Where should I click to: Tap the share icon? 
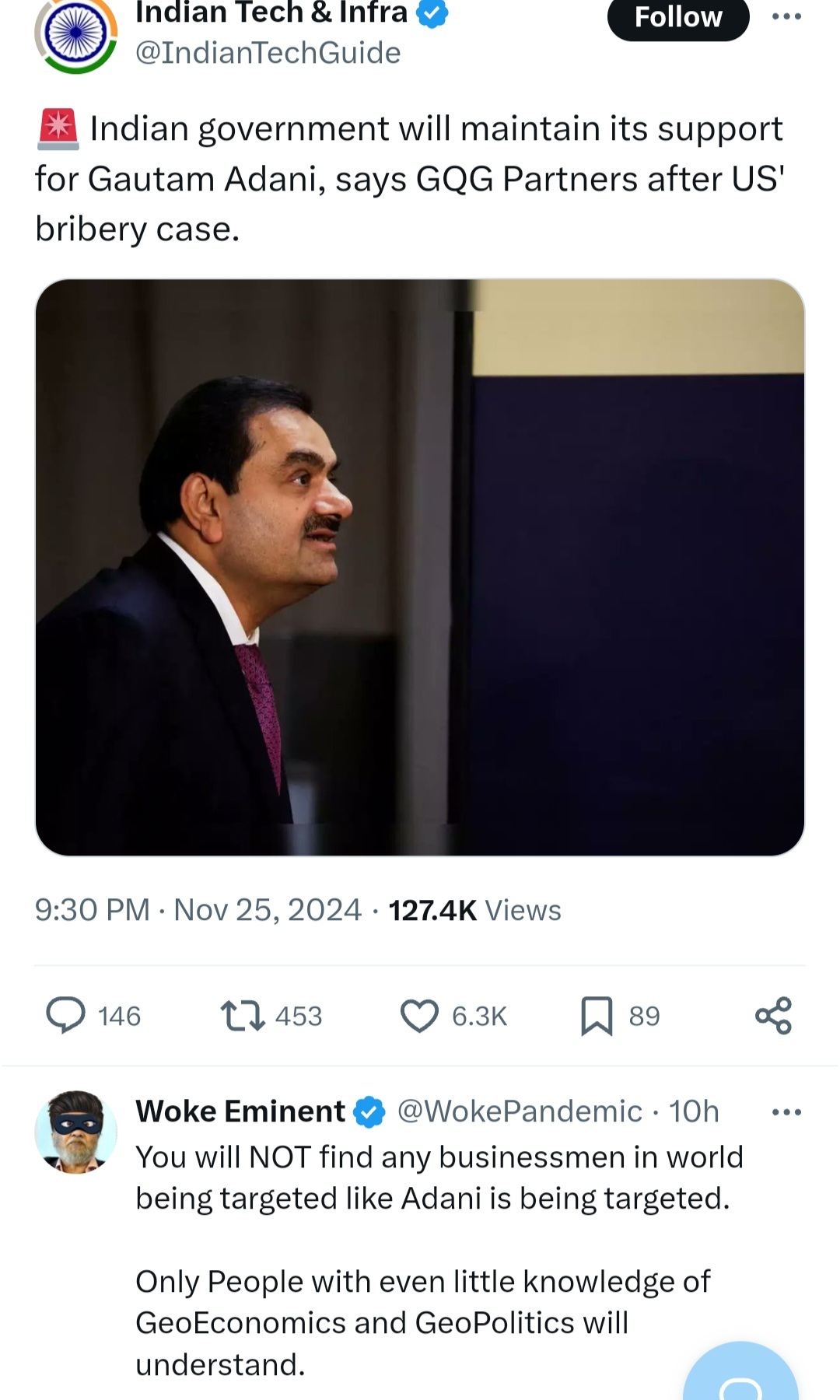[773, 1015]
